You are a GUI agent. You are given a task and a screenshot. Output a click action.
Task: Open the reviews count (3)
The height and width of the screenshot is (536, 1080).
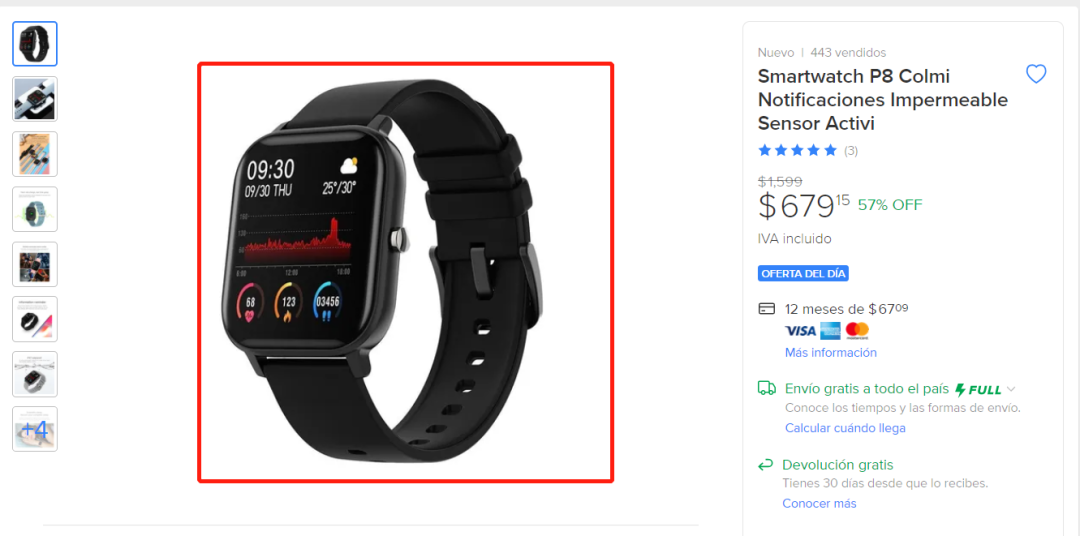[851, 150]
